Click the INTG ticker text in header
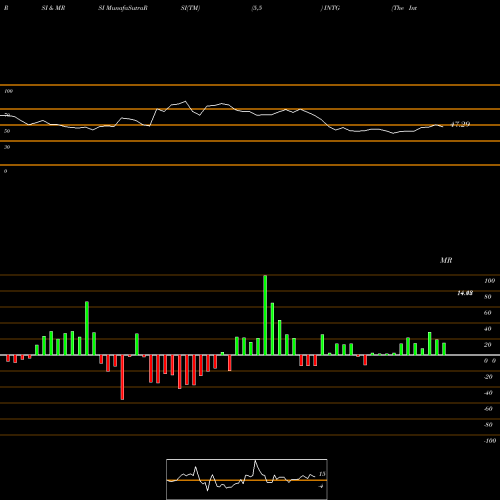This screenshot has width=500, height=500. [x=332, y=8]
